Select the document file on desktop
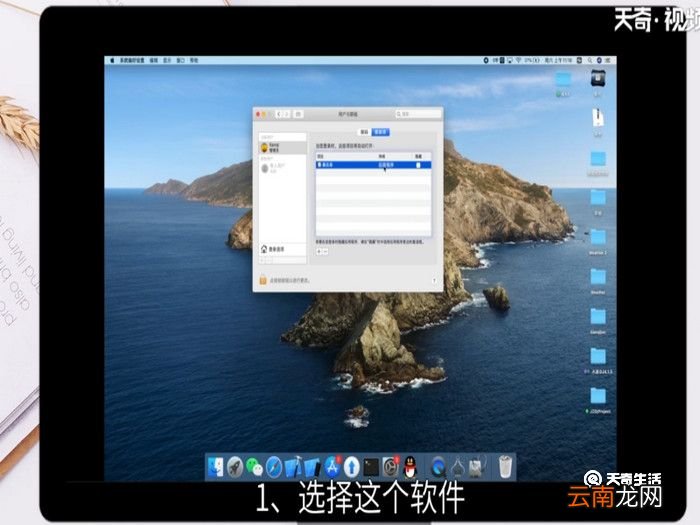Screen dimensions: 700x525 pyautogui.click(x=598, y=118)
